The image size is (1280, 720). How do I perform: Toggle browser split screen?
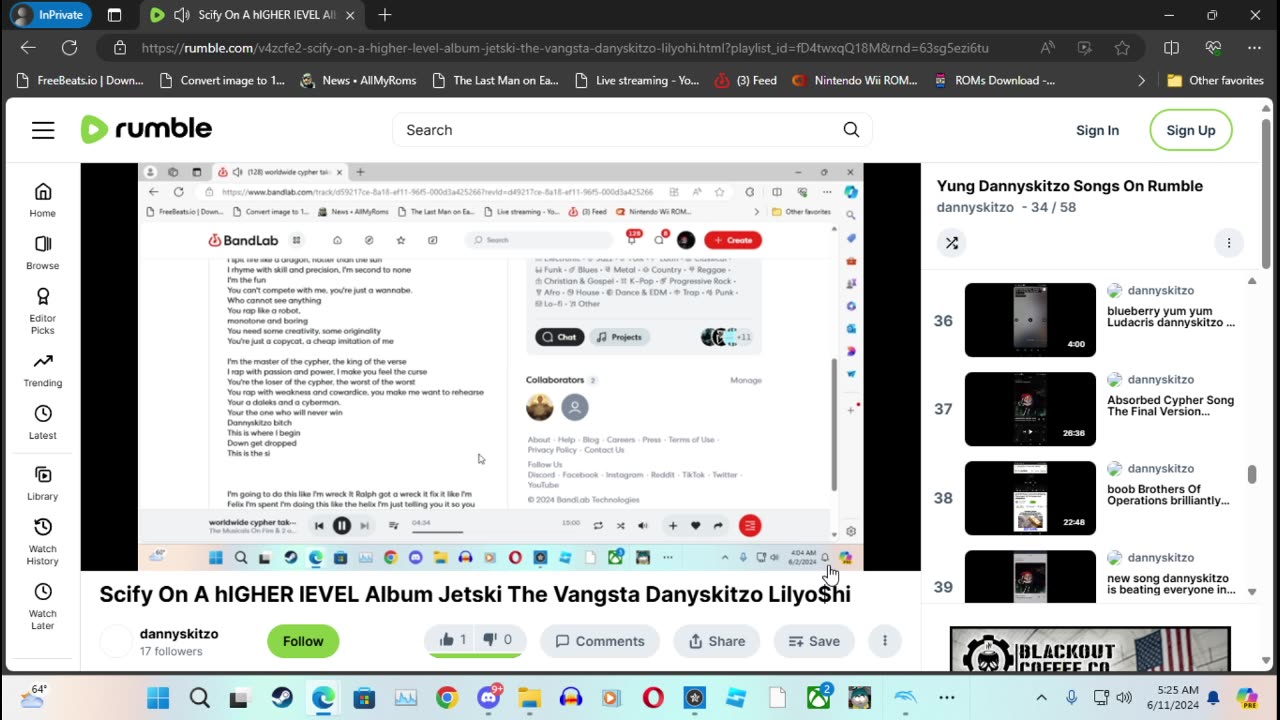point(1171,47)
